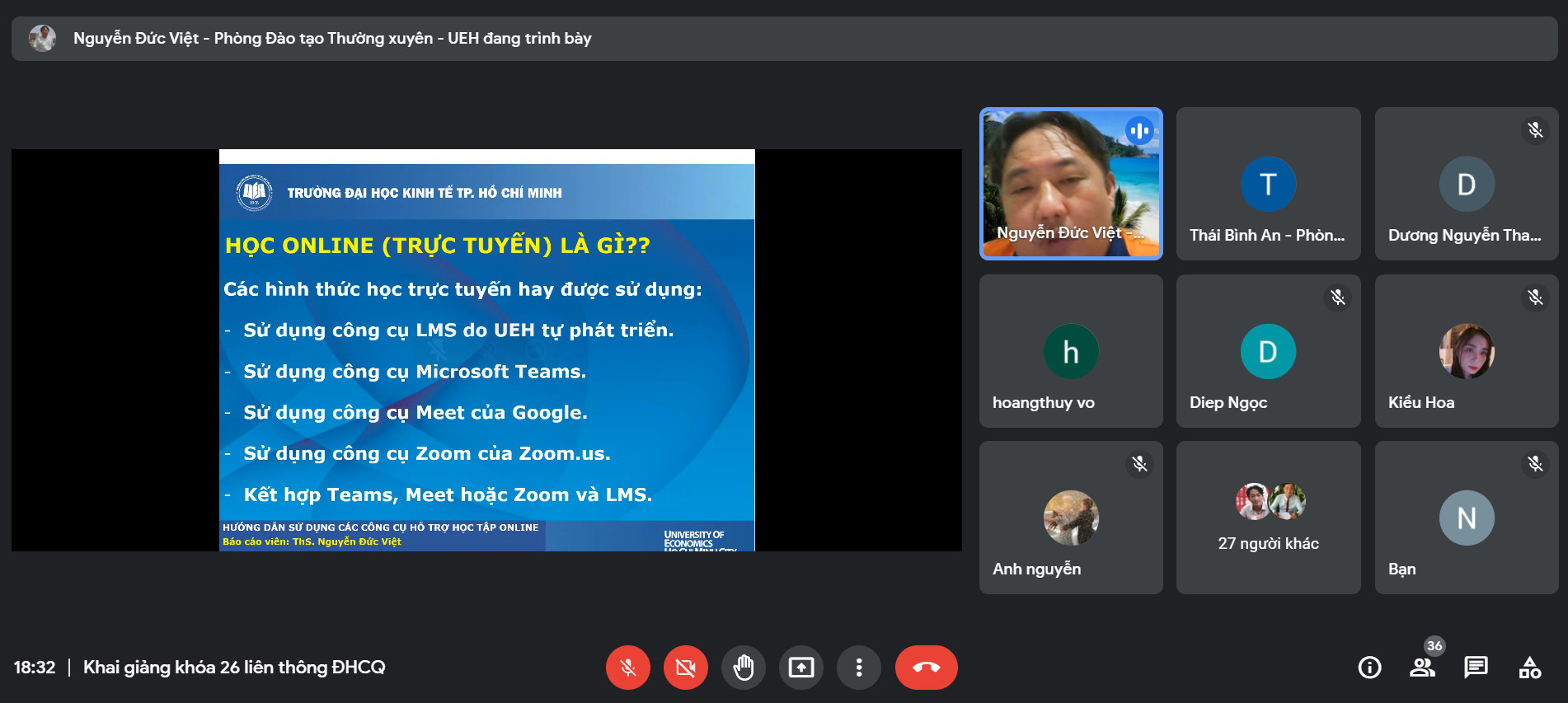1568x703 pixels.
Task: Click muted mic icon on Bạn tile
Action: click(x=1535, y=464)
